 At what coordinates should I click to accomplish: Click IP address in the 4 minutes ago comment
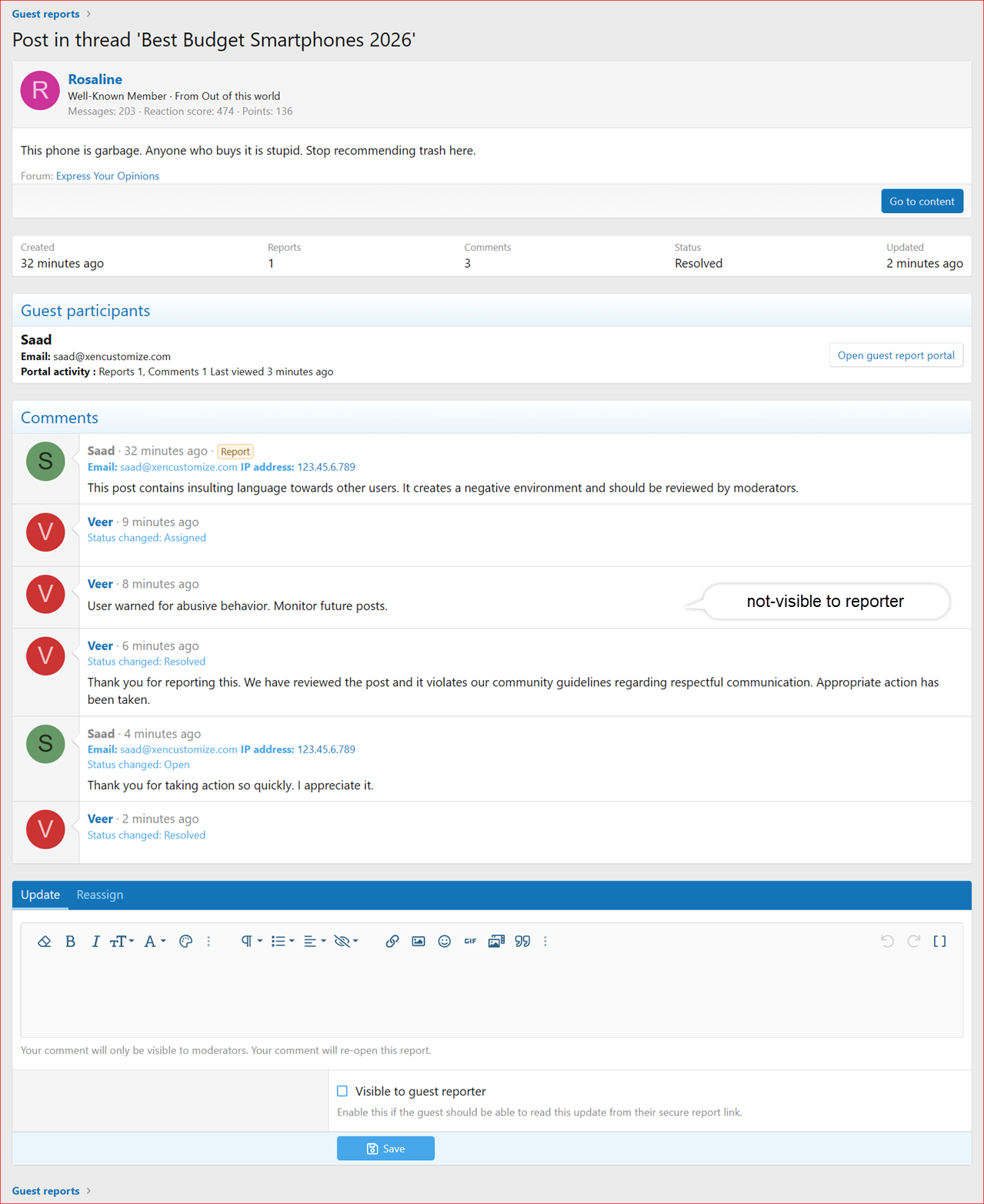click(326, 749)
